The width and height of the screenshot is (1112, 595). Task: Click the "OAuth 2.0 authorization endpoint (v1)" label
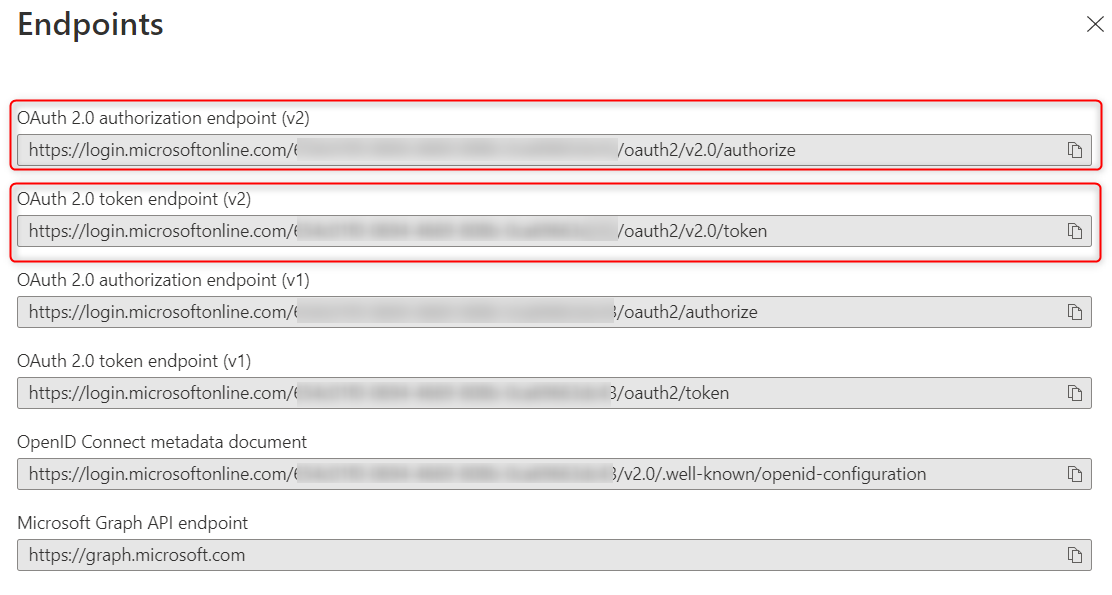point(163,280)
